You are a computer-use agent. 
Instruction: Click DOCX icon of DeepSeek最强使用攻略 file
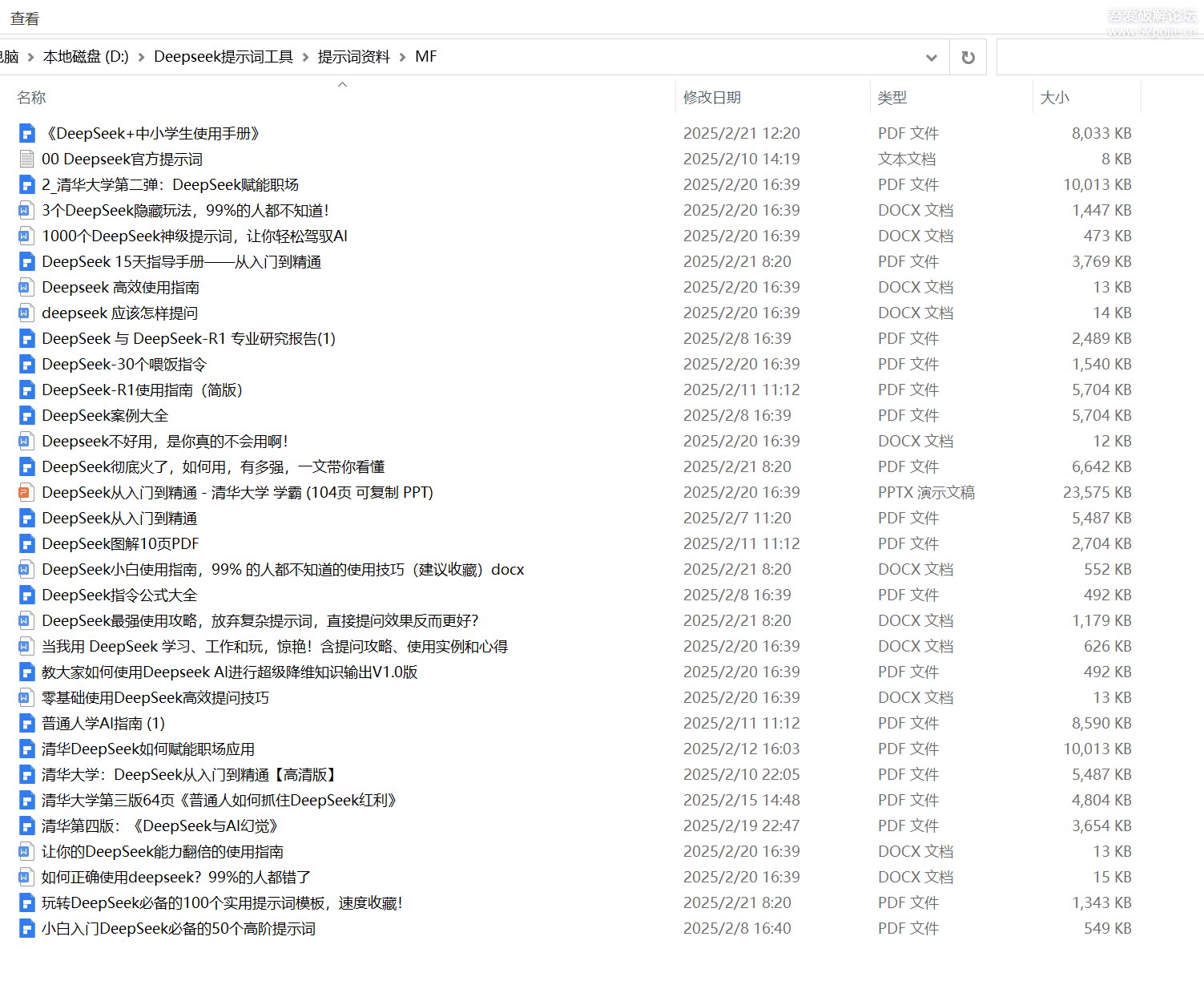(x=26, y=620)
